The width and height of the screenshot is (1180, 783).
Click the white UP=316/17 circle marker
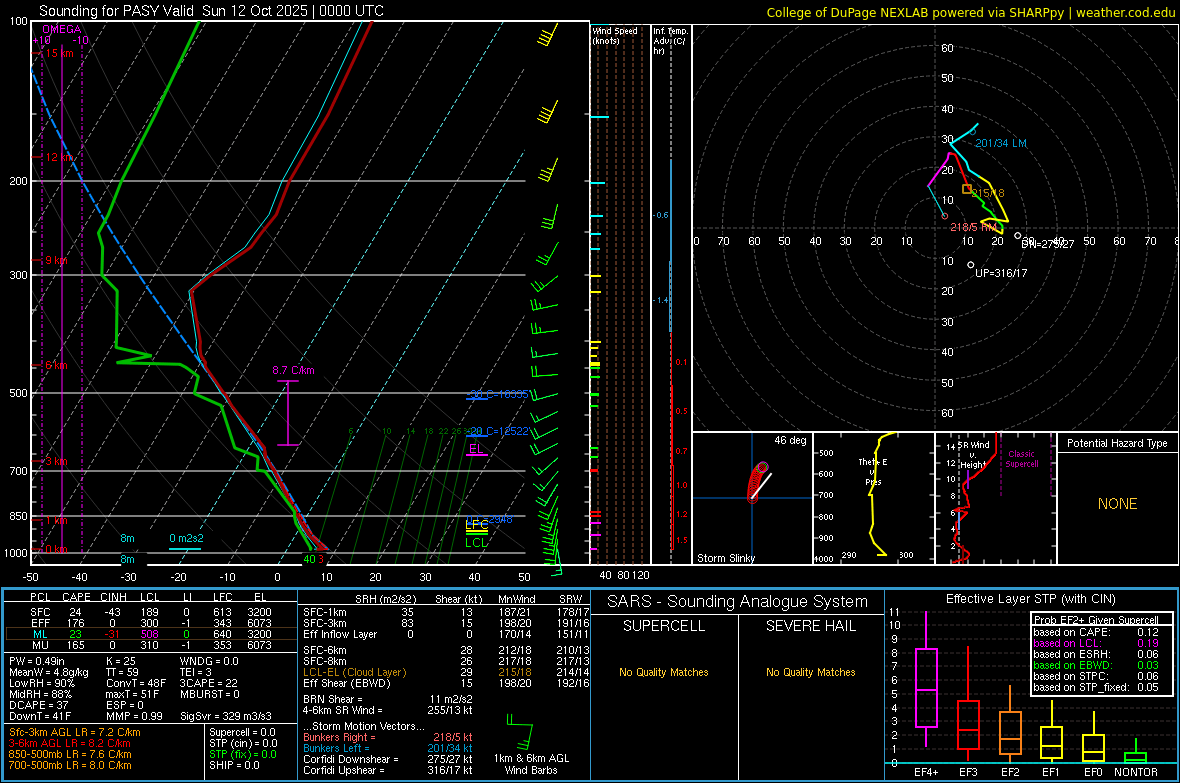coord(971,265)
